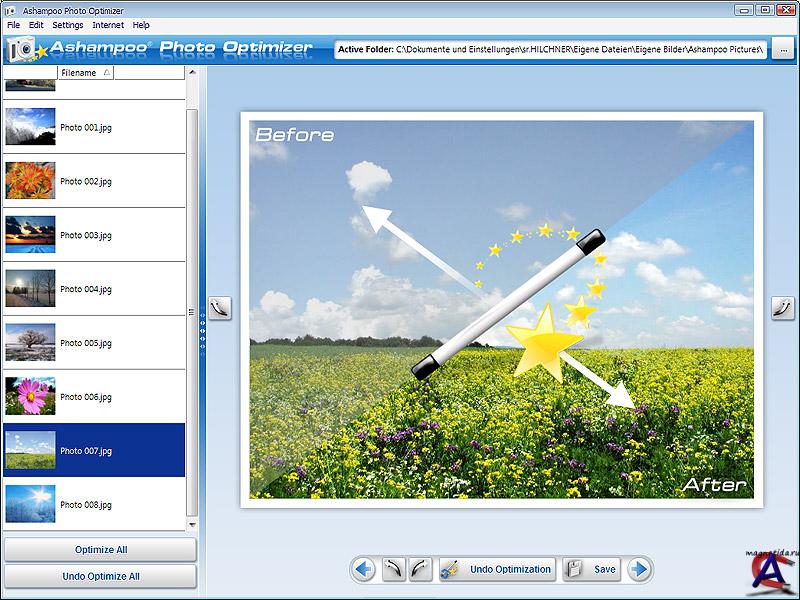Viewport: 800px width, 600px height.
Task: Click file list scroll down arrow
Action: point(192,524)
